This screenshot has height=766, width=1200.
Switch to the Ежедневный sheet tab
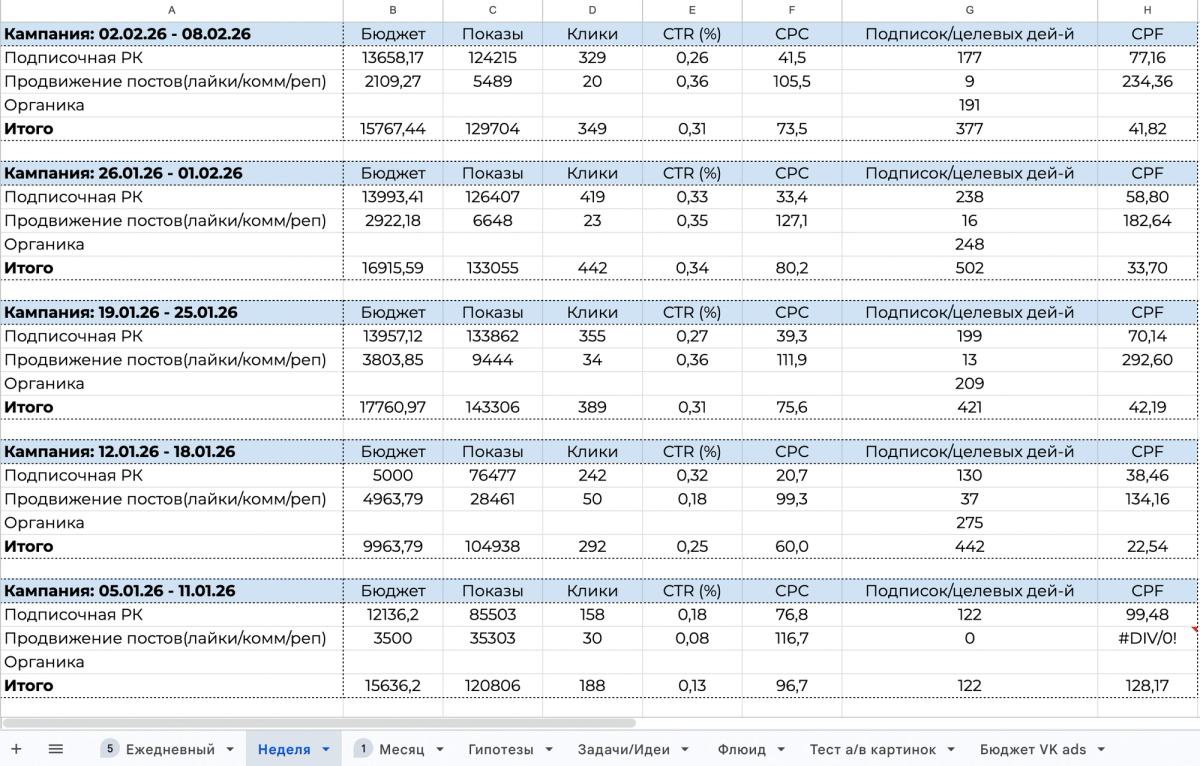tap(170, 749)
